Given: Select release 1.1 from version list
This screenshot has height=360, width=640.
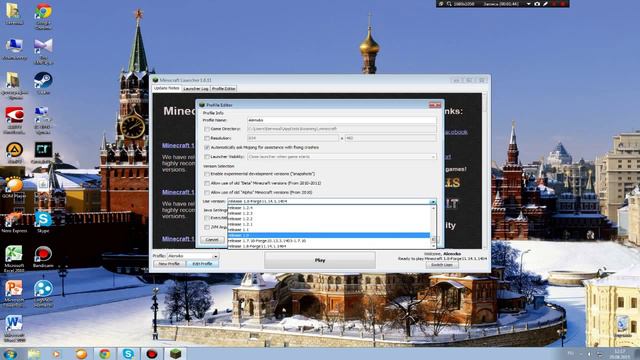Looking at the screenshot, I should pos(329,230).
